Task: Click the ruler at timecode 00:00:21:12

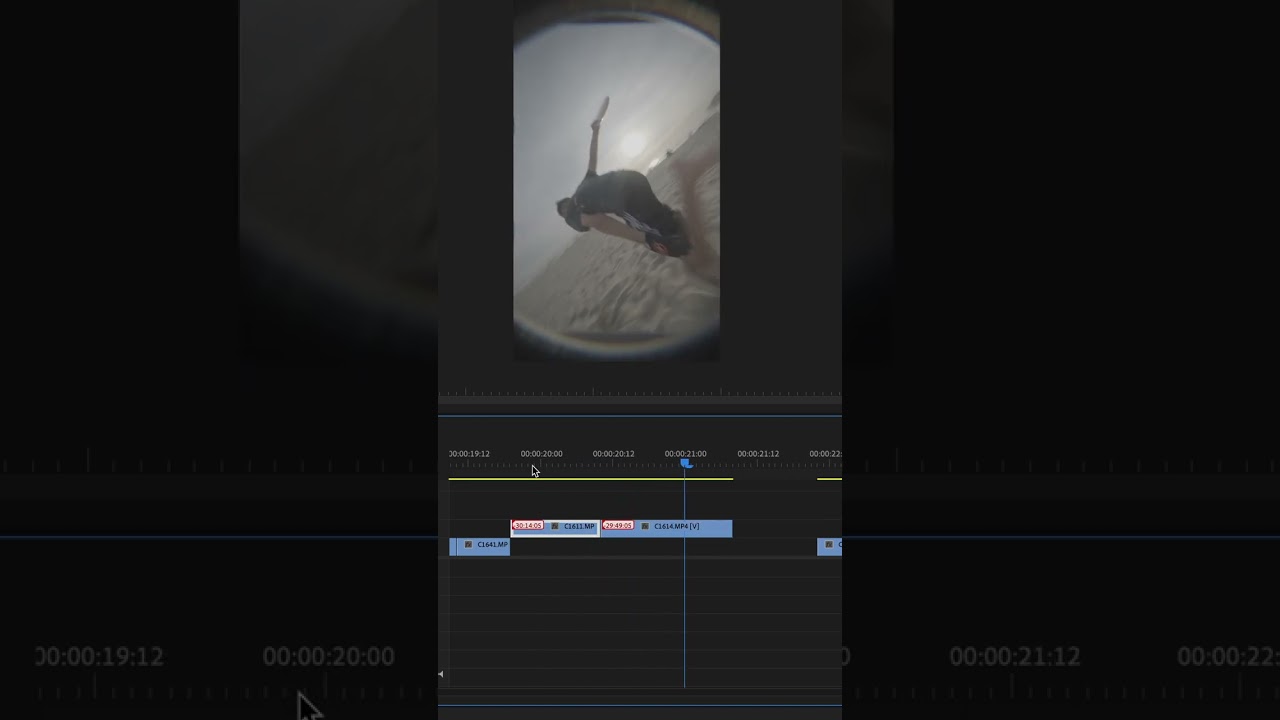Action: pyautogui.click(x=758, y=454)
